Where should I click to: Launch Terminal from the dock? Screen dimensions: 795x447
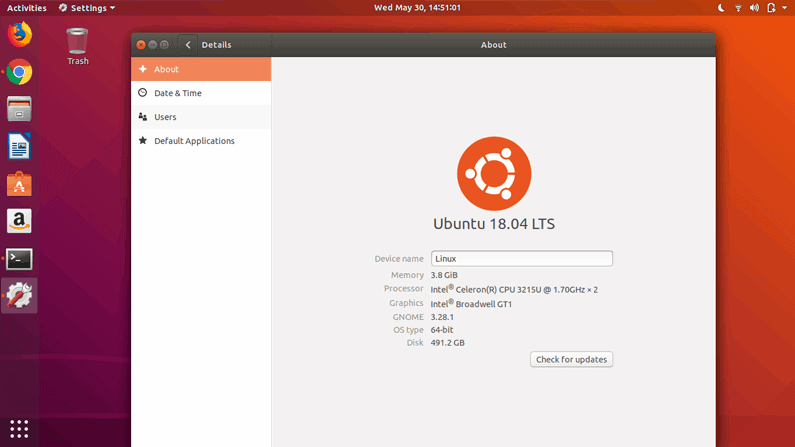click(x=19, y=259)
